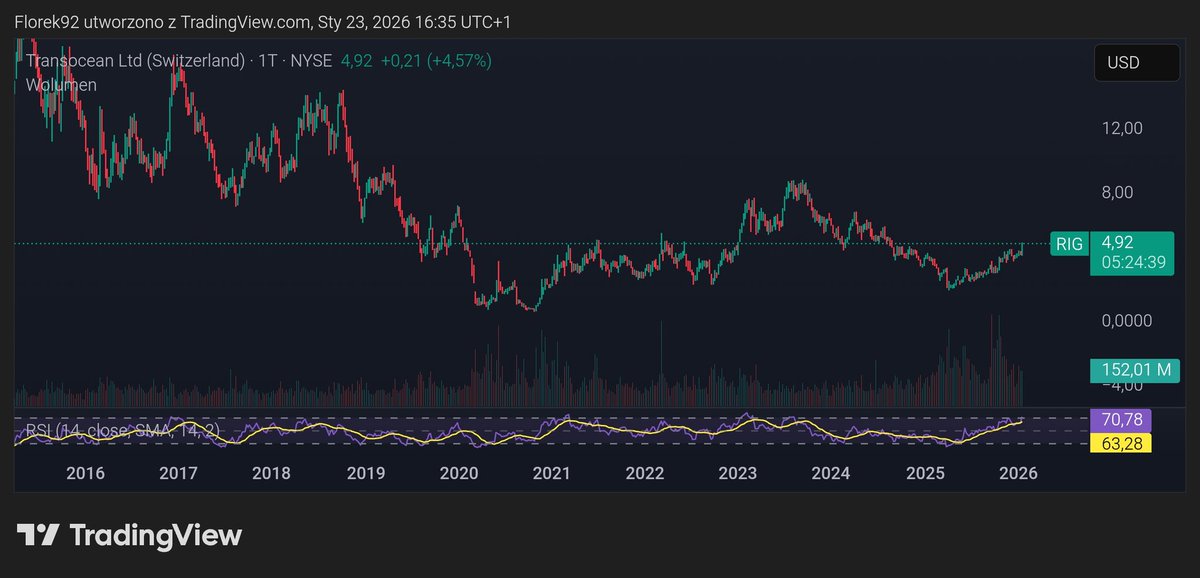Viewport: 1200px width, 578px height.
Task: Click the Florek92 creation caption text
Action: [x=263, y=21]
